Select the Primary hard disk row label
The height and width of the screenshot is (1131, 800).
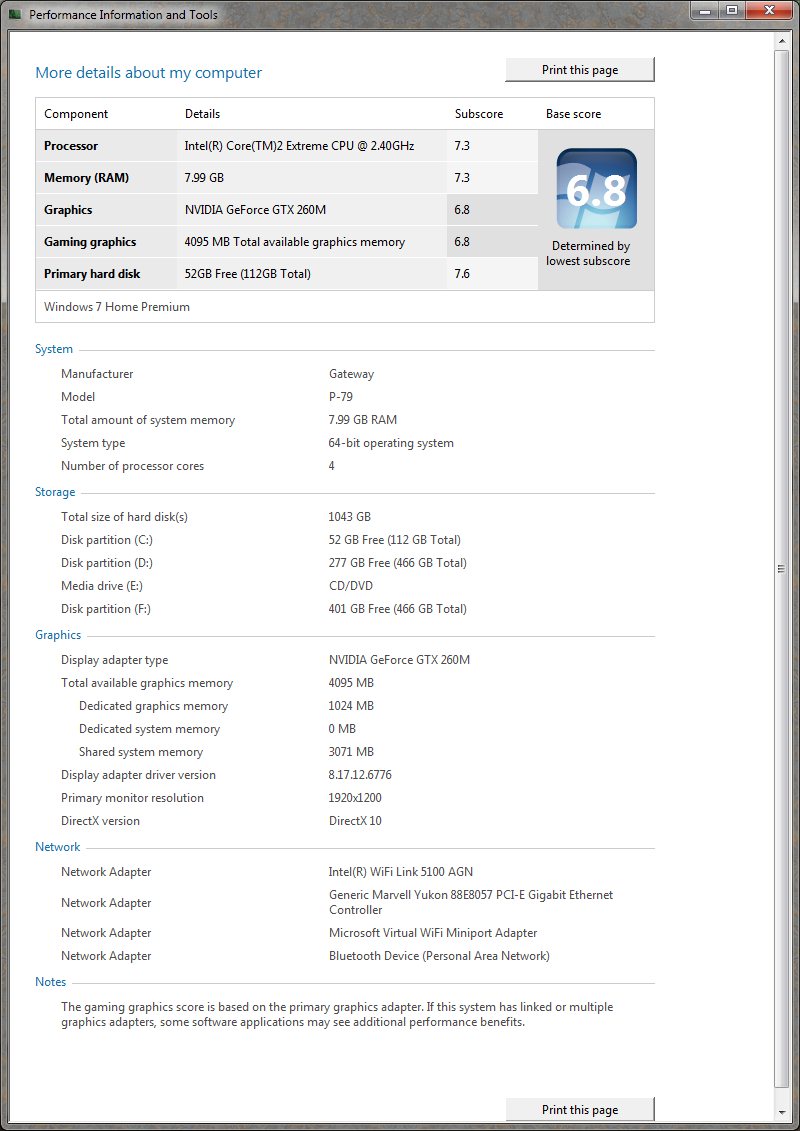point(92,273)
